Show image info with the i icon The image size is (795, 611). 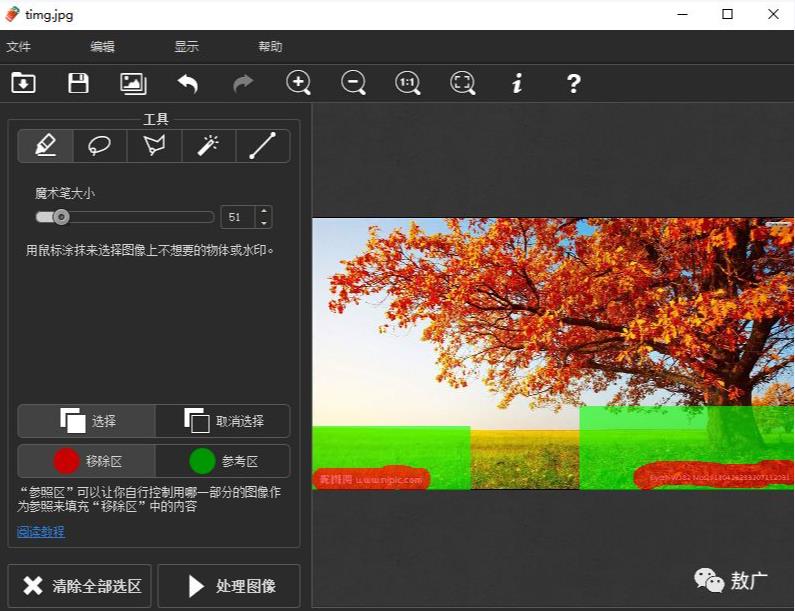click(517, 83)
